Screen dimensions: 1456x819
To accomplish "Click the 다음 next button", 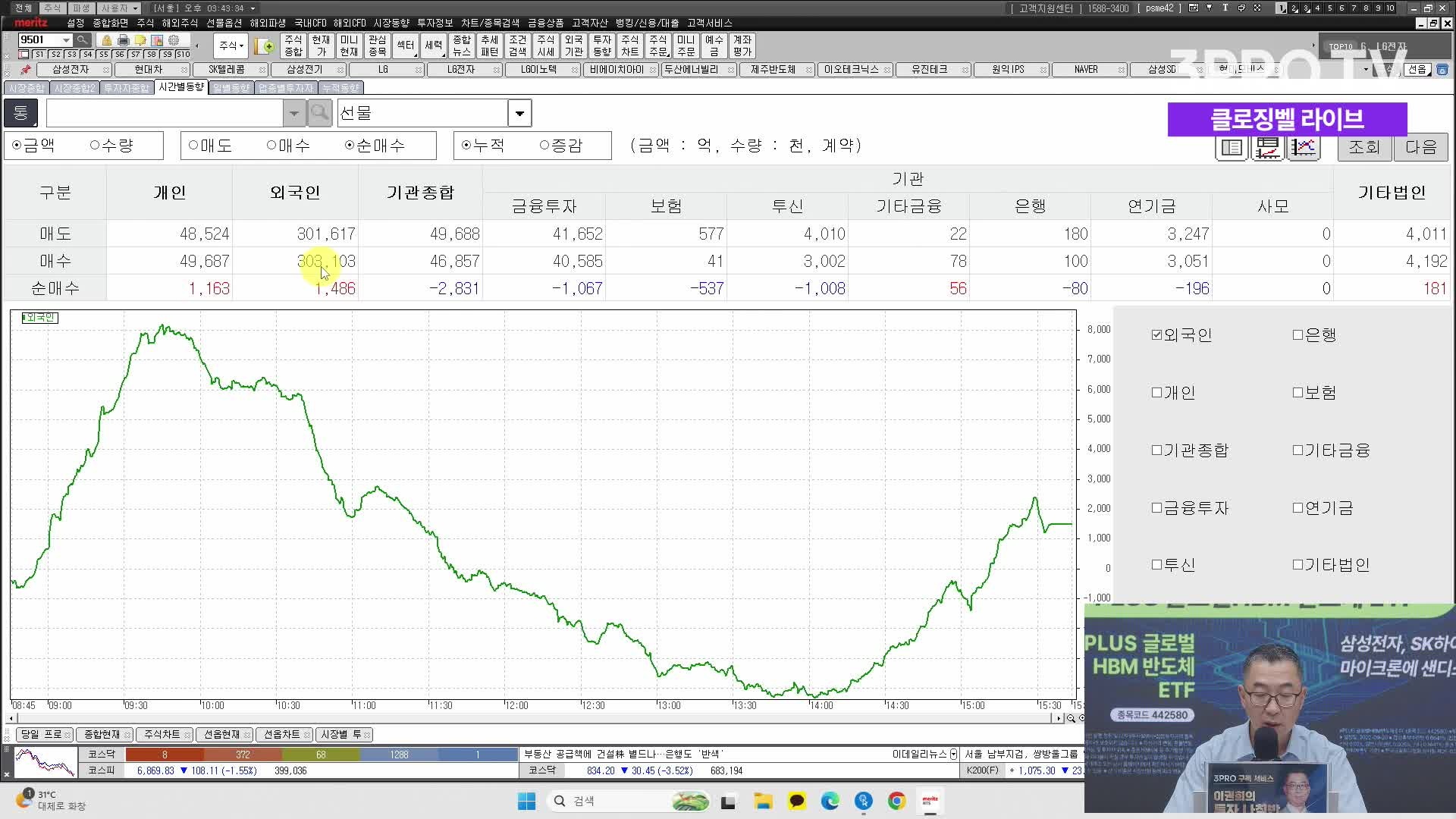I will point(1420,147).
